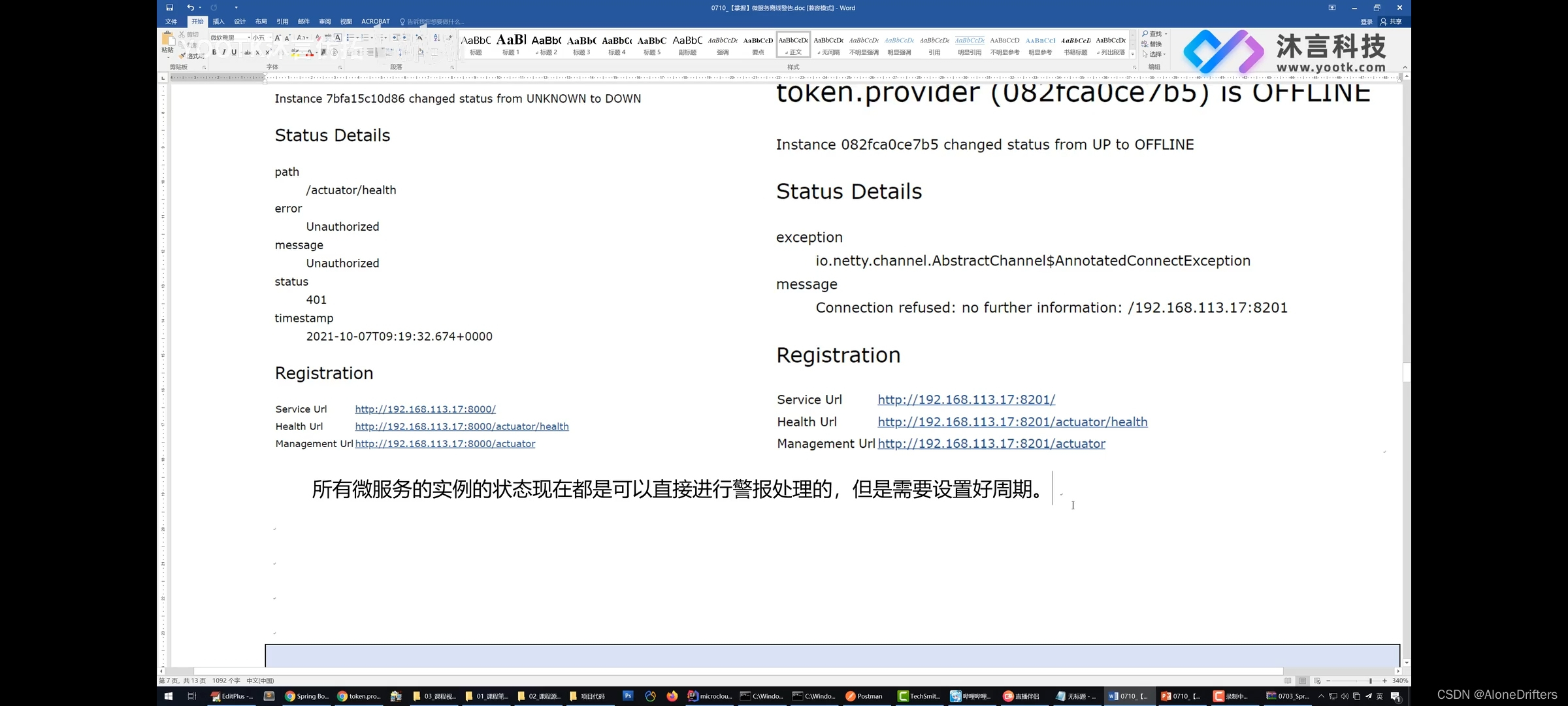Open the ACROBAT ribbon tab
This screenshot has height=706, width=1568.
375,22
